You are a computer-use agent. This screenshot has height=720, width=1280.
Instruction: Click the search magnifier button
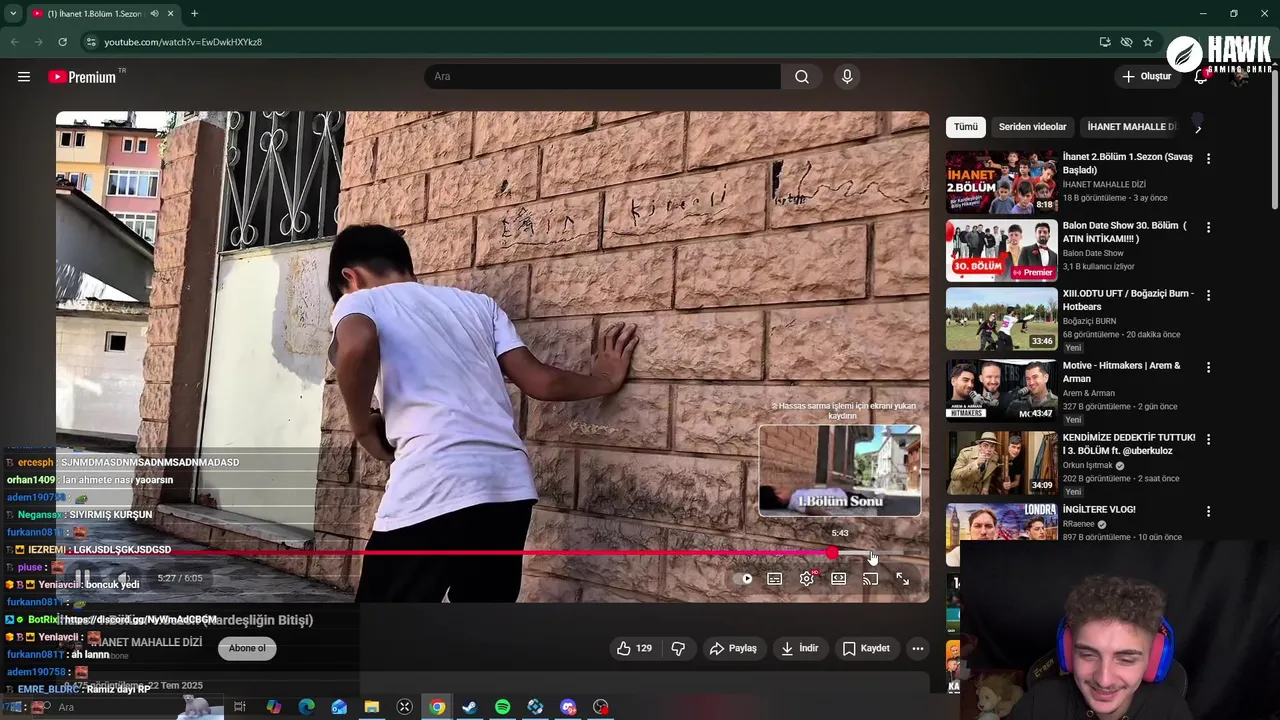point(802,77)
